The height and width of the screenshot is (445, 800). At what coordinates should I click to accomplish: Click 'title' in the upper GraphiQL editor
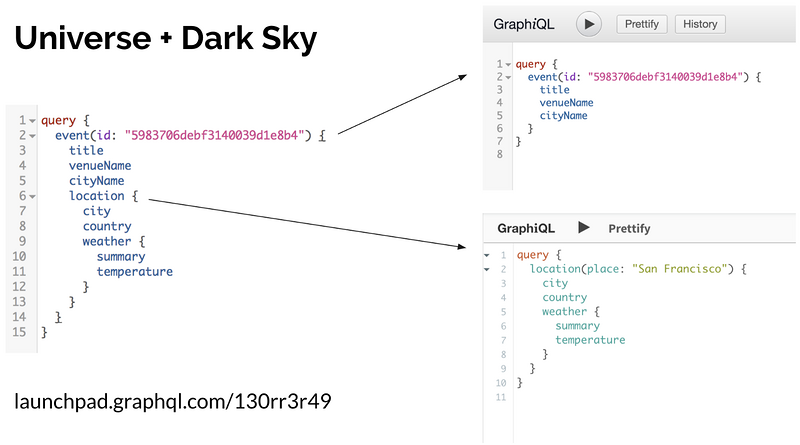(555, 90)
